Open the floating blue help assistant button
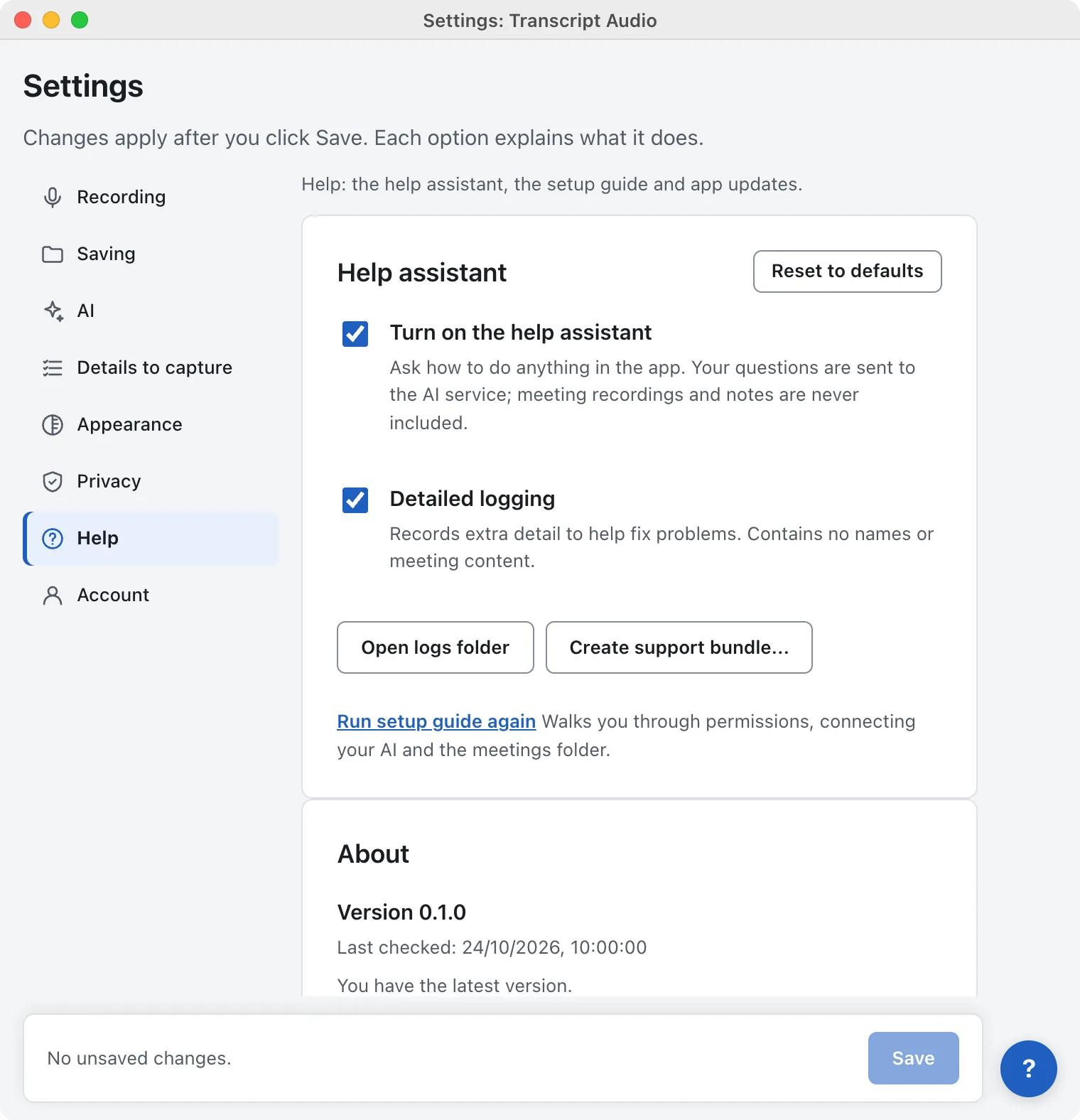1080x1120 pixels. point(1028,1068)
